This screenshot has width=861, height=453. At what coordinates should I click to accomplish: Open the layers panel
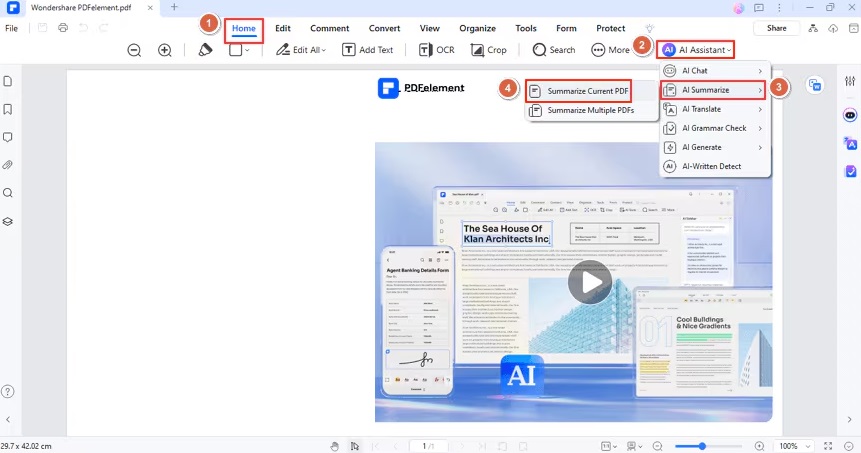tap(8, 221)
